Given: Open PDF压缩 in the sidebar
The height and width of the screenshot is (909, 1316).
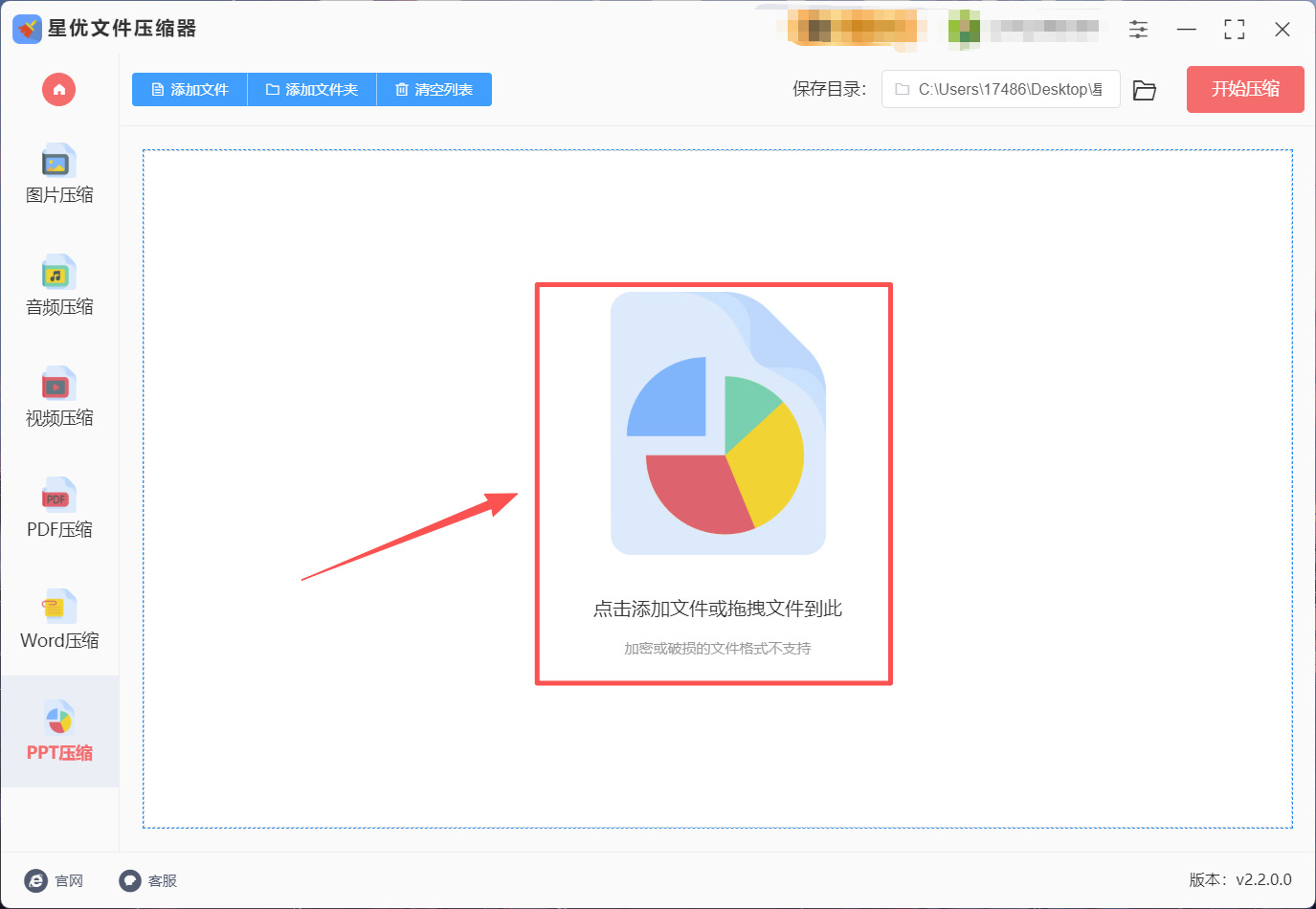Looking at the screenshot, I should [x=59, y=509].
